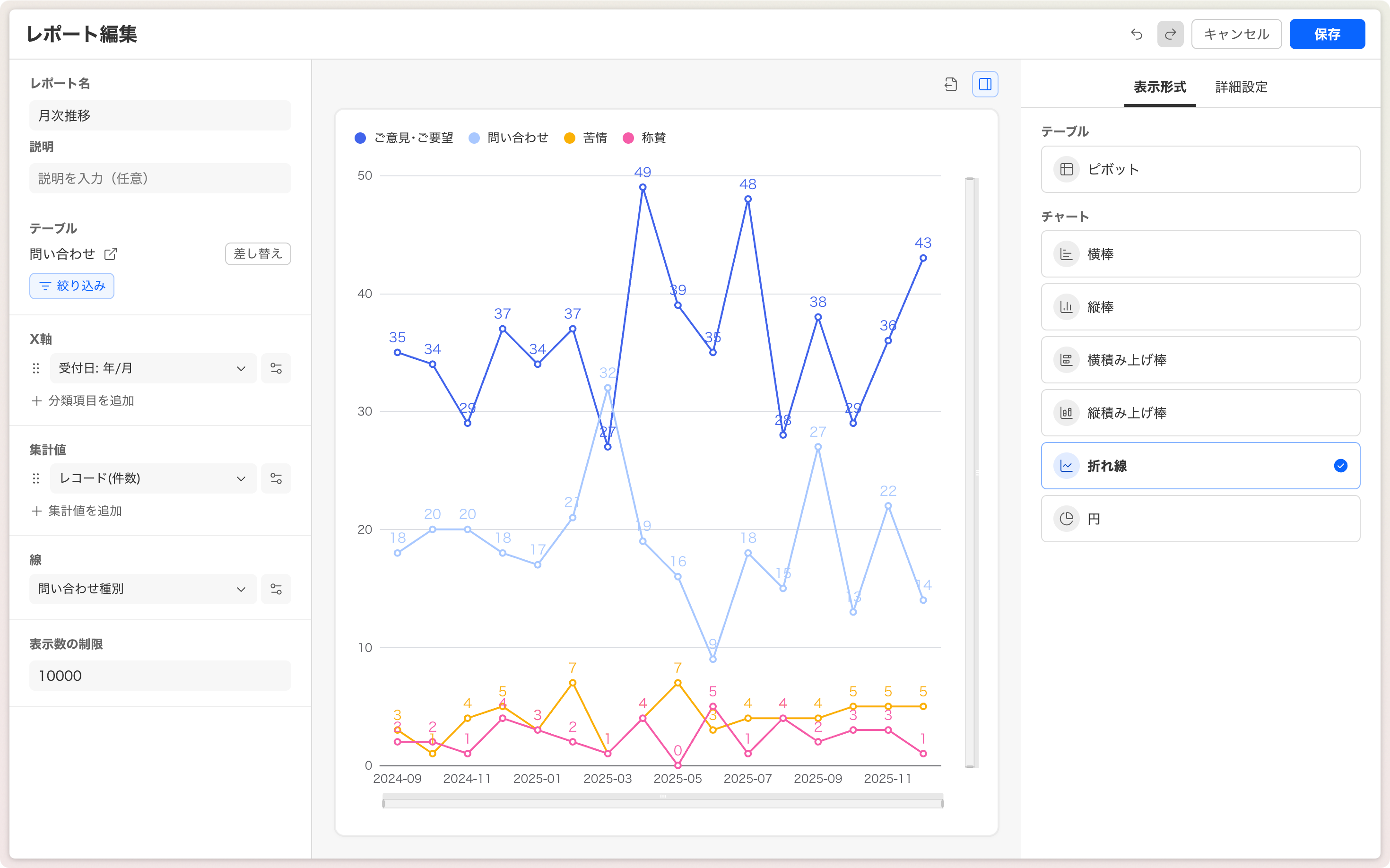The image size is (1390, 868).
Task: Open the レコード(件数) dropdown
Action: click(x=153, y=478)
